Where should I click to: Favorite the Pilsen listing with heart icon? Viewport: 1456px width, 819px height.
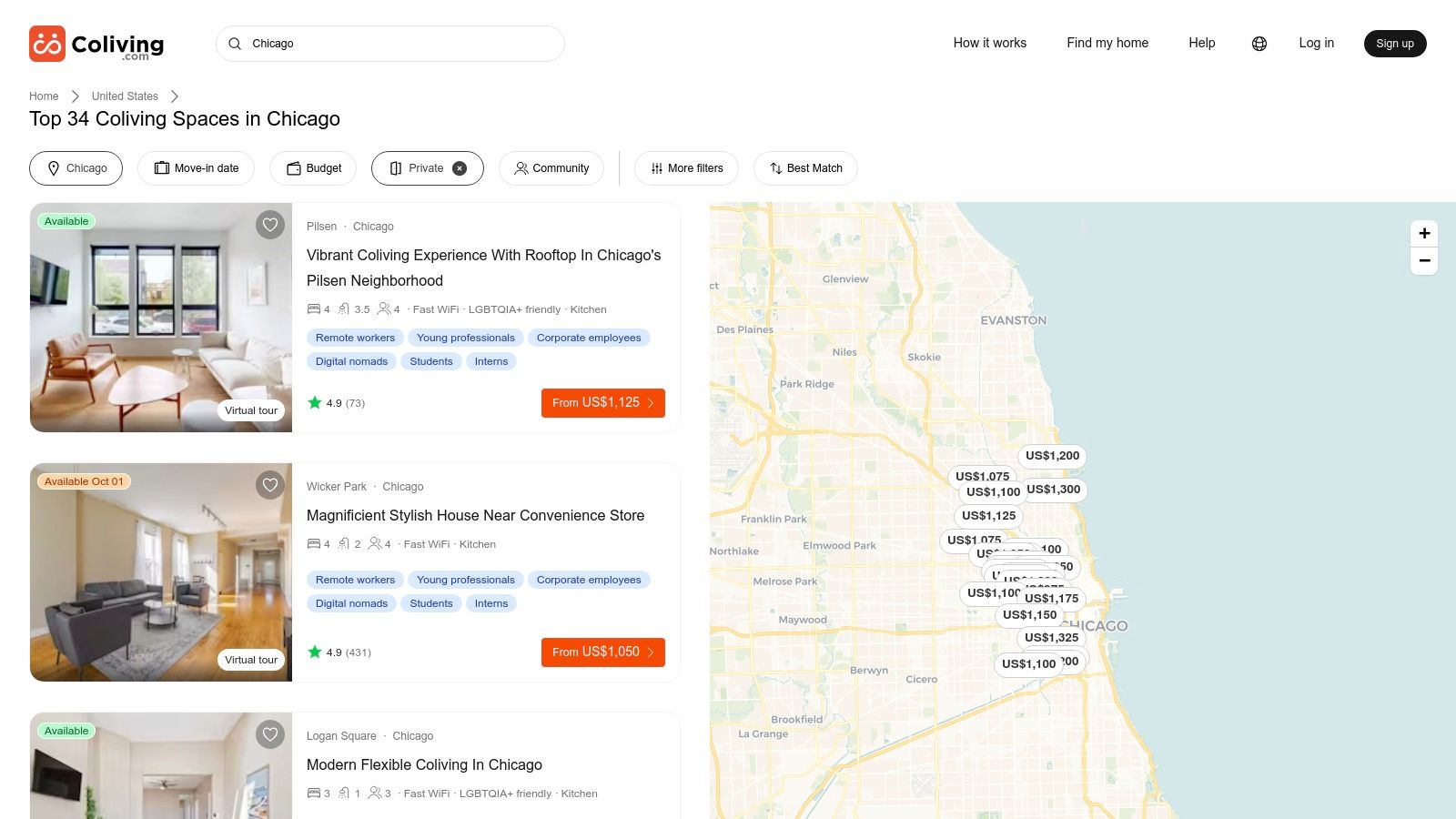point(270,225)
